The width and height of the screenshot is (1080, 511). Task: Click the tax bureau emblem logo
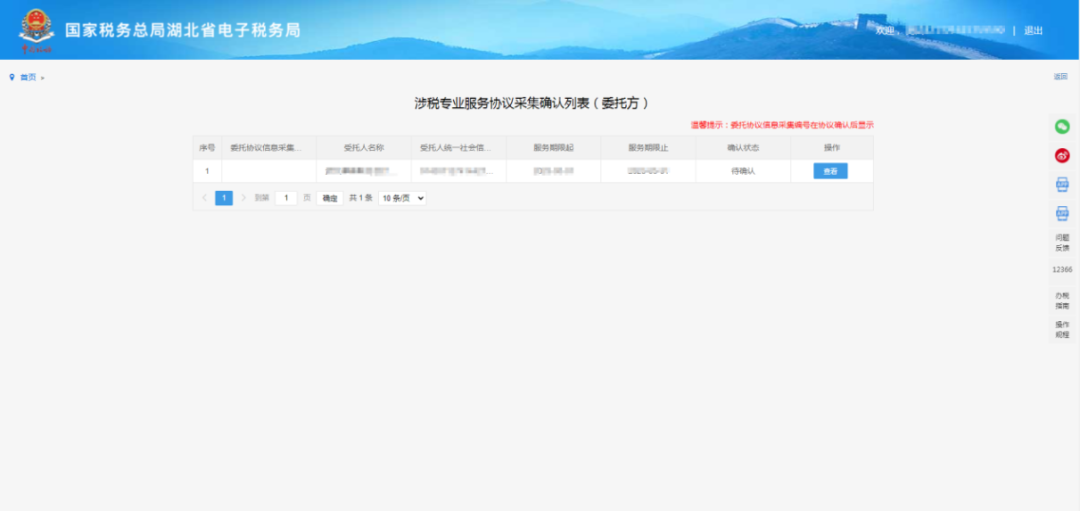36,30
